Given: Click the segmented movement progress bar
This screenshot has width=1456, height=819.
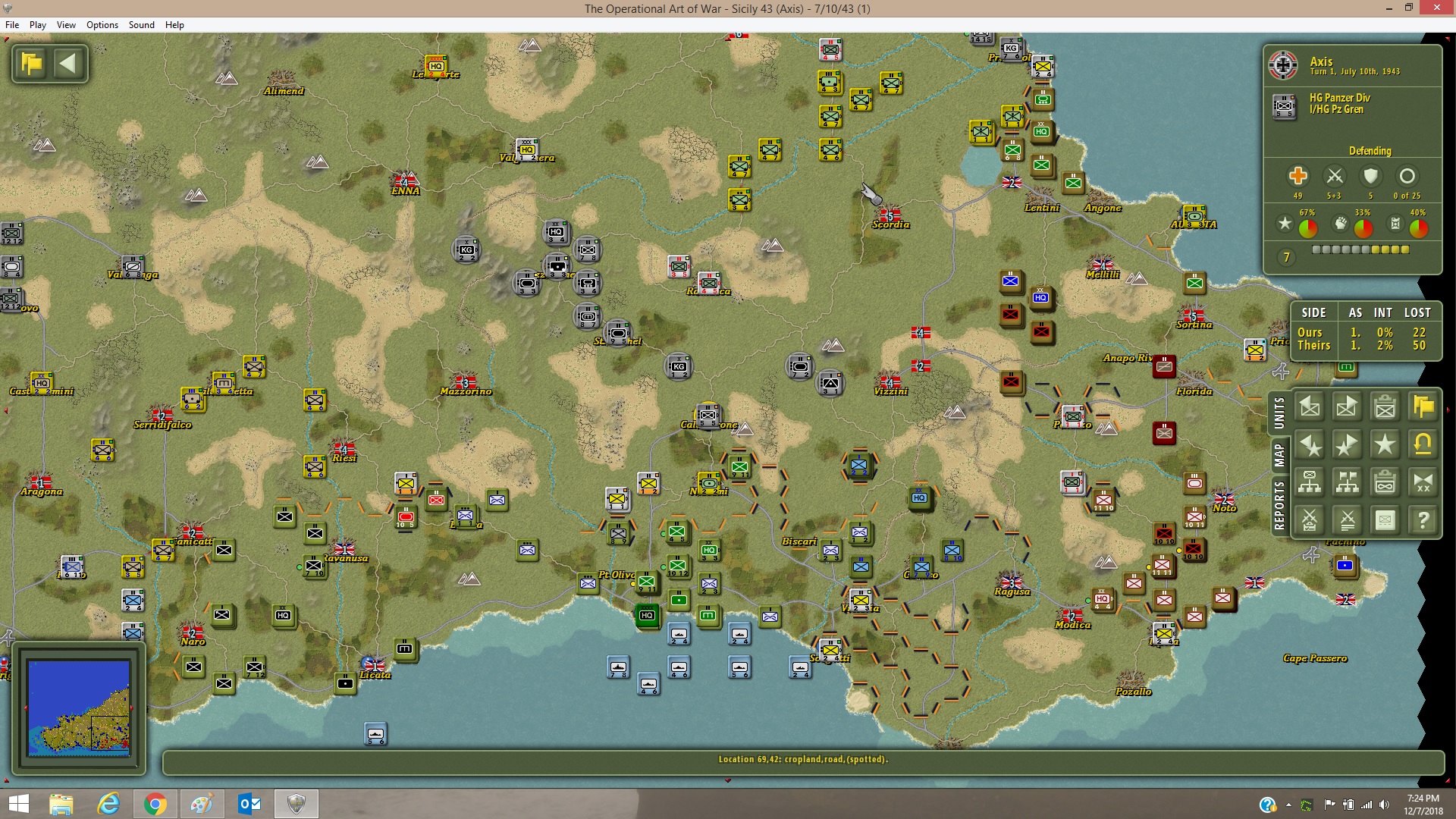Looking at the screenshot, I should pyautogui.click(x=1360, y=249).
